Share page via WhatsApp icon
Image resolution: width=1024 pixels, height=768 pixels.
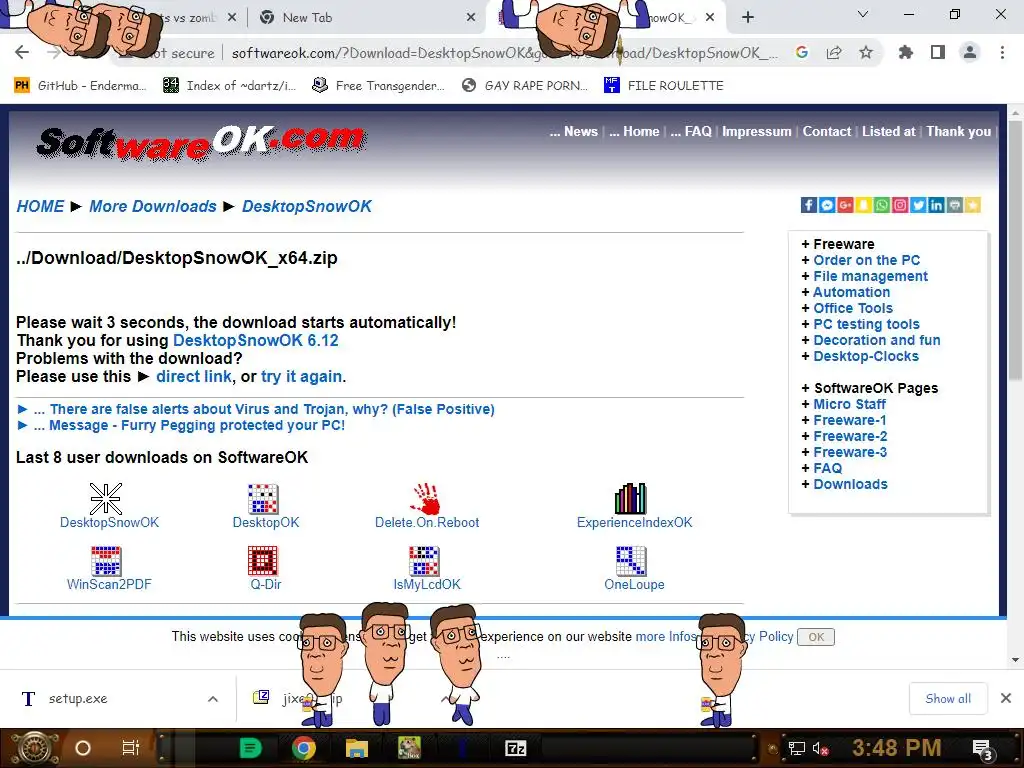[x=882, y=205]
